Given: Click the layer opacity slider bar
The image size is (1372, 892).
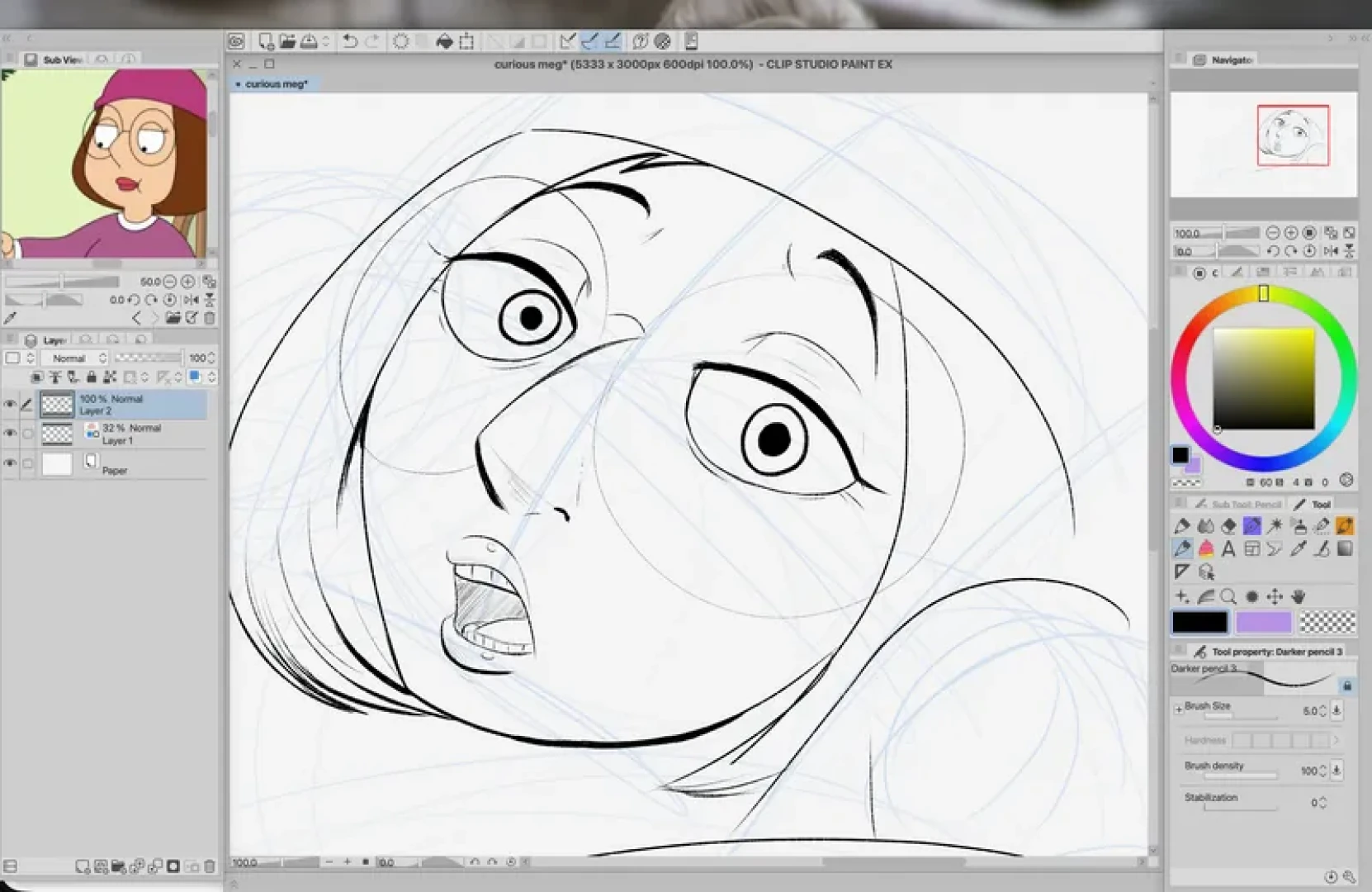Looking at the screenshot, I should coord(149,358).
